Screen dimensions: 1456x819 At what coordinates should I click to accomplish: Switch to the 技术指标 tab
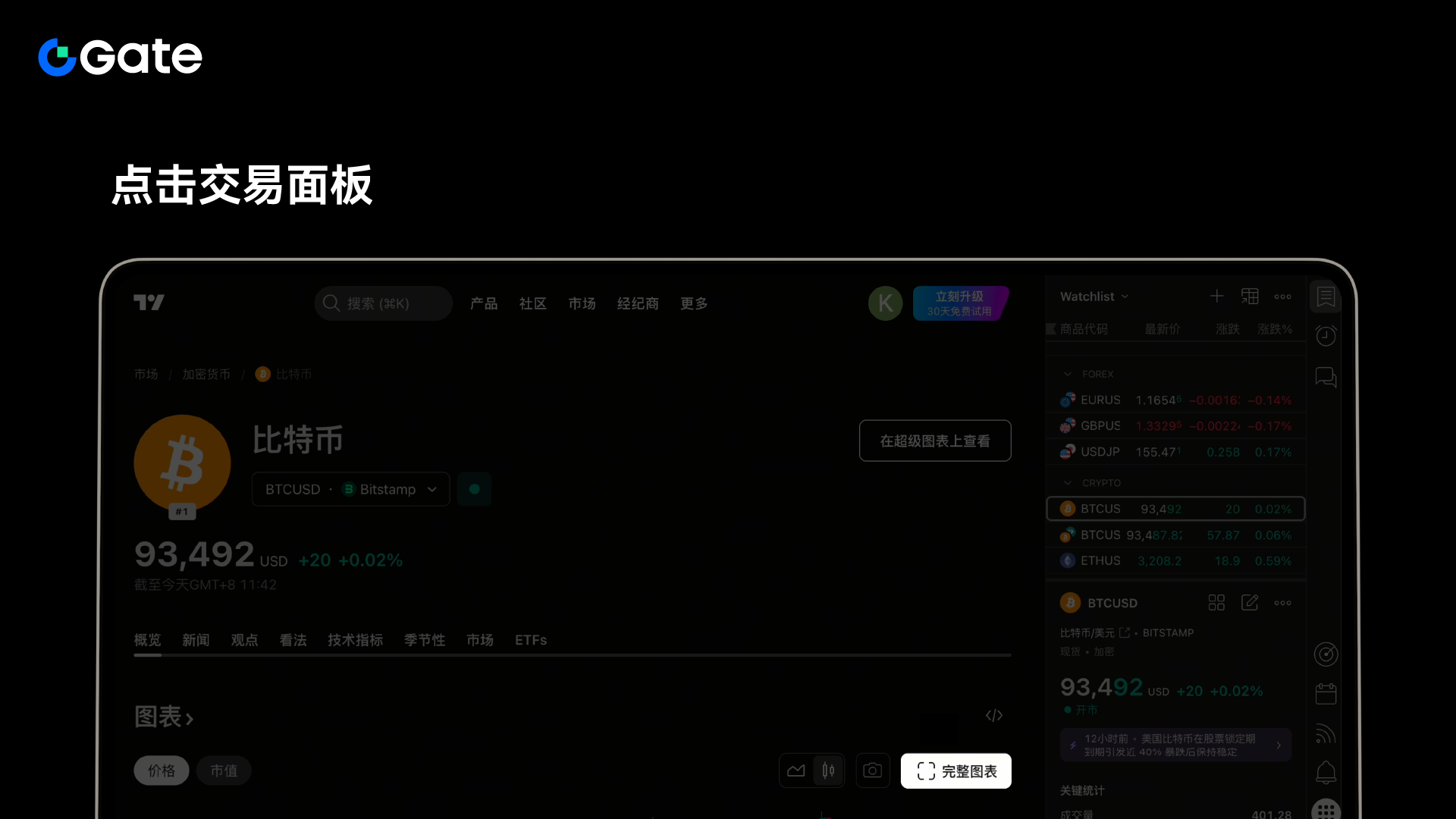coord(355,640)
